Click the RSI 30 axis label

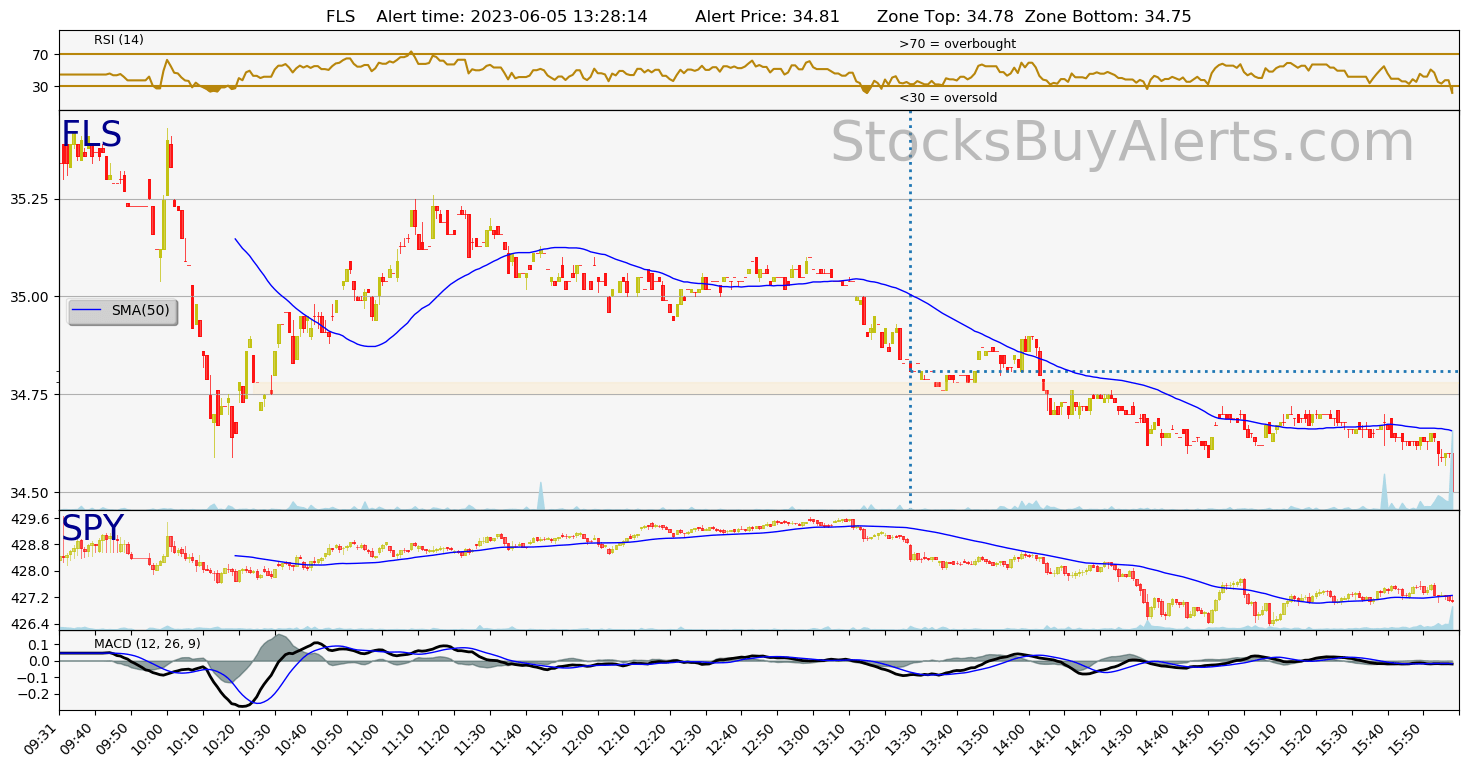click(40, 87)
